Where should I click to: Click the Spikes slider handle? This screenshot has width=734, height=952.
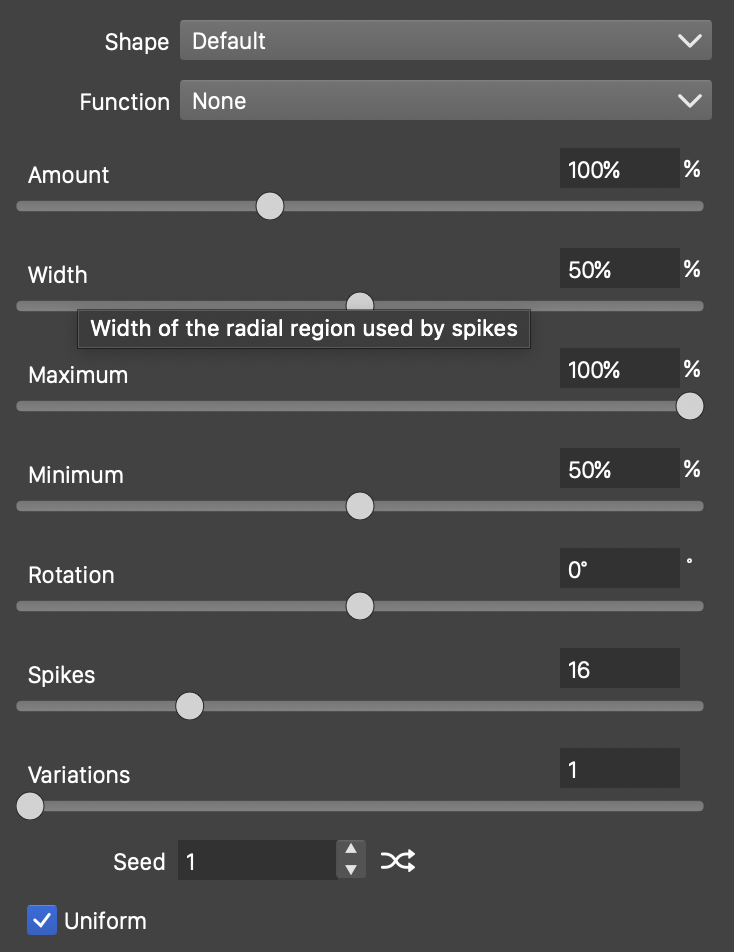click(189, 706)
